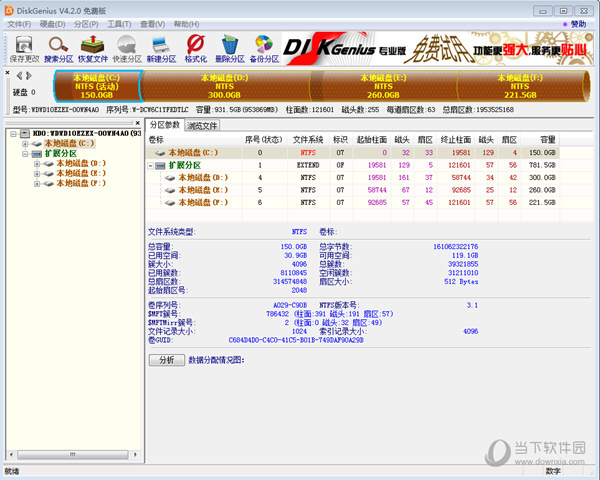This screenshot has height=480, width=600.
Task: Expand 本地磁盘(C:) in the tree
Action: (x=25, y=144)
